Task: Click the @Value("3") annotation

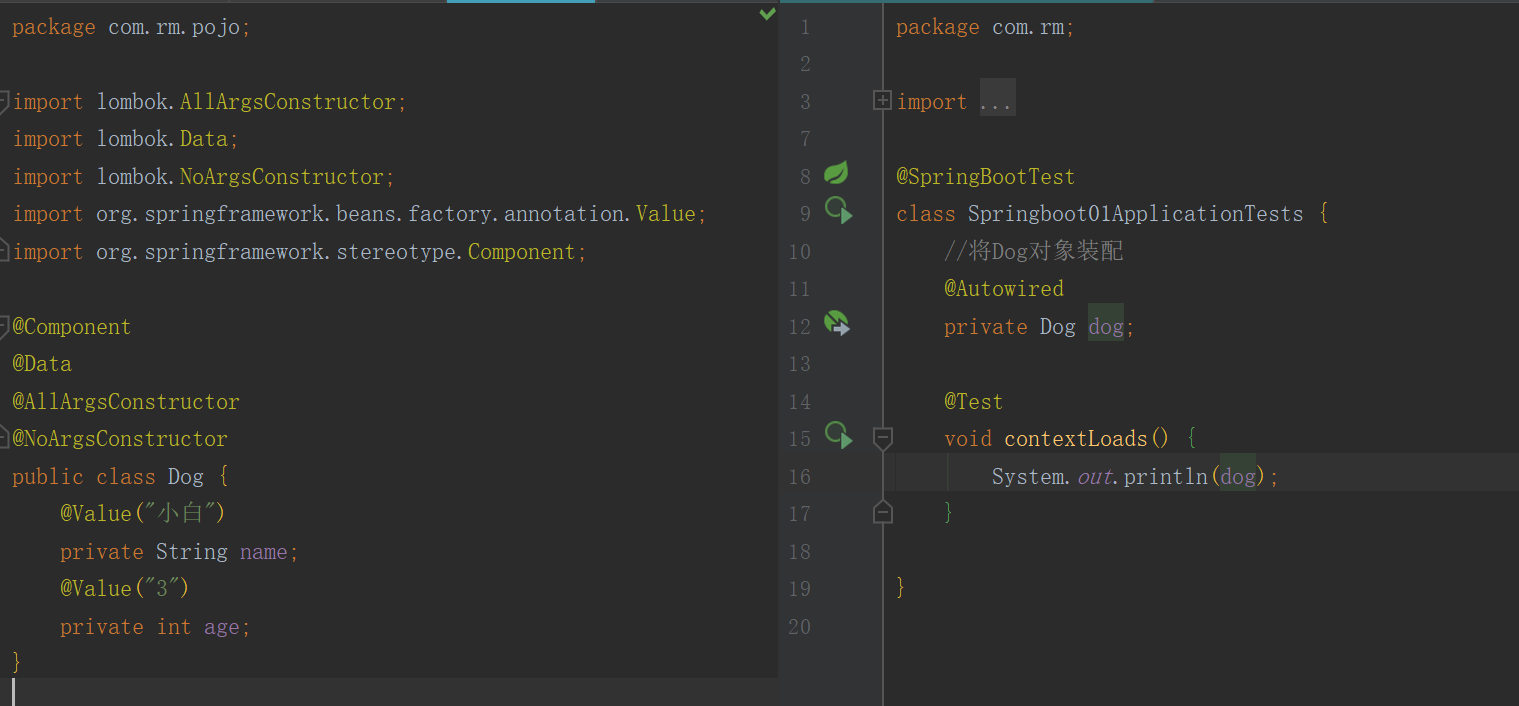Action: pos(124,589)
